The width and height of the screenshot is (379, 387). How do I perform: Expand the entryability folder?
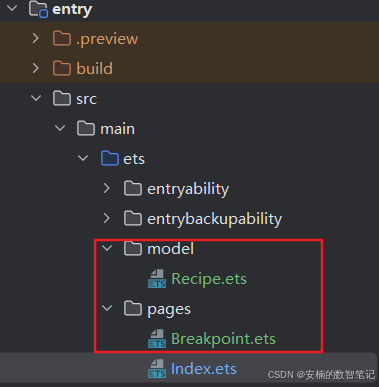(107, 188)
